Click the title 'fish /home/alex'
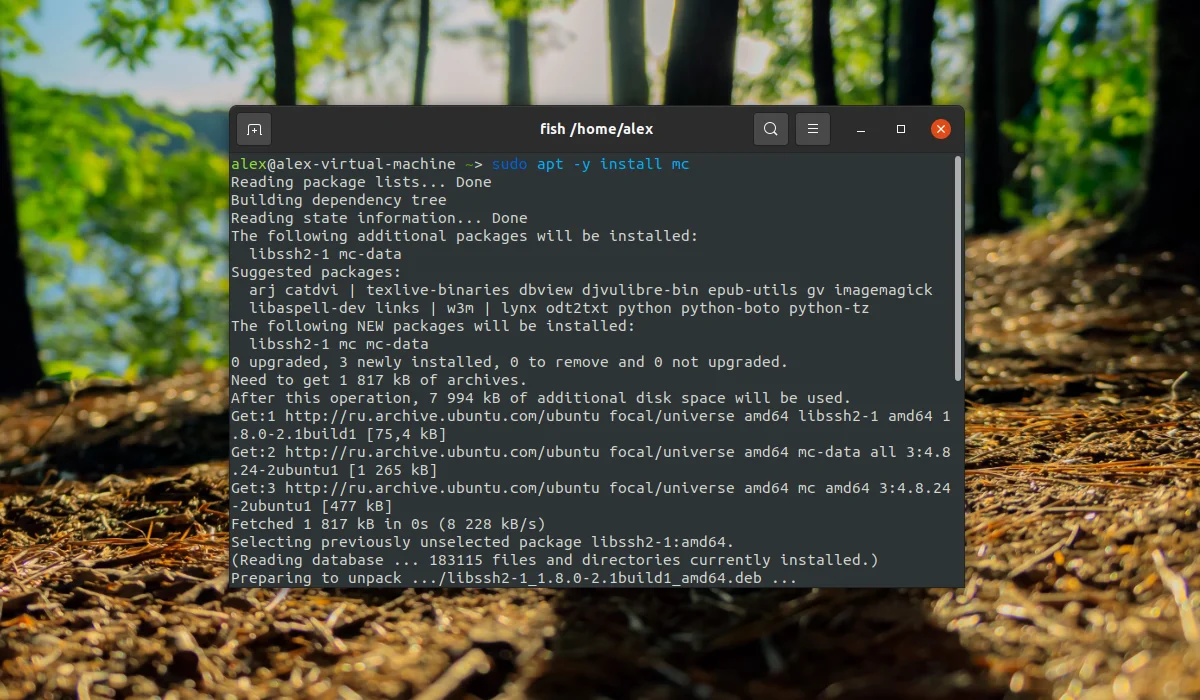Viewport: 1200px width, 700px height. click(x=596, y=129)
